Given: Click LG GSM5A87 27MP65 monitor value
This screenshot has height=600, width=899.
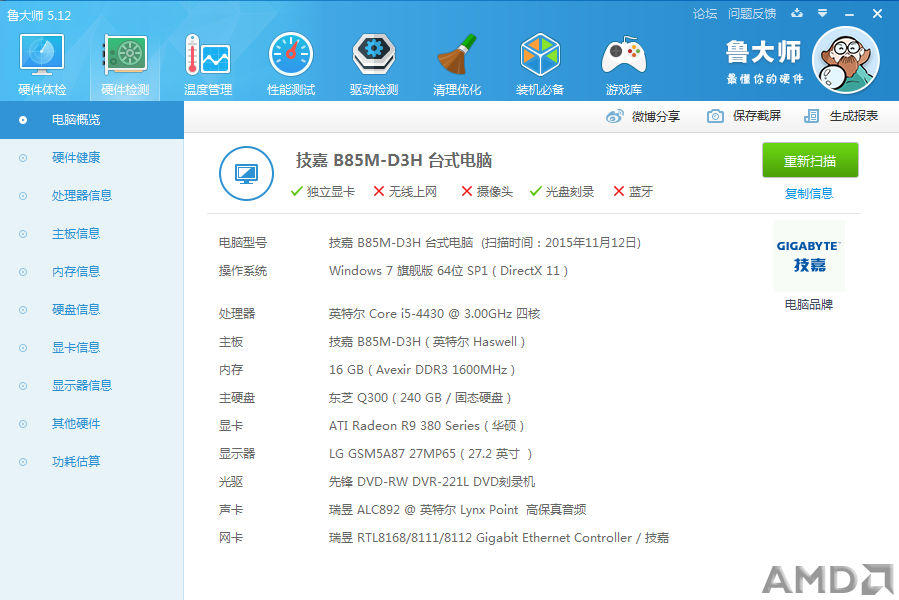Looking at the screenshot, I should click(430, 454).
